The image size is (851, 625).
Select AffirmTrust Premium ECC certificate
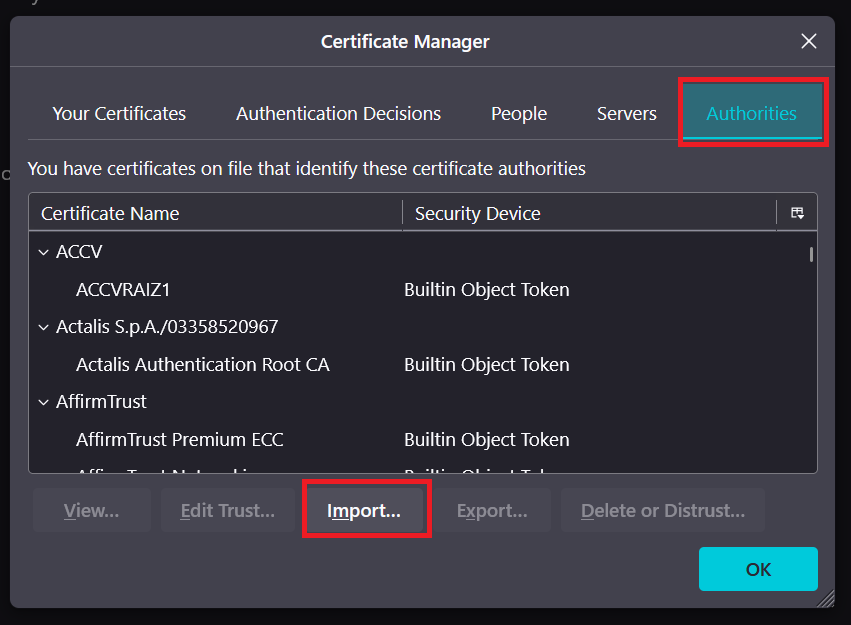pos(179,440)
